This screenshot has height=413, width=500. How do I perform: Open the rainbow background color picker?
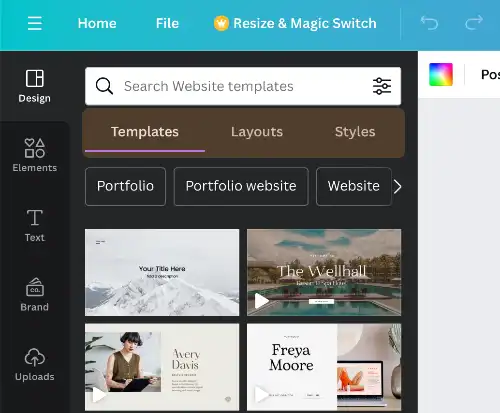(x=441, y=74)
